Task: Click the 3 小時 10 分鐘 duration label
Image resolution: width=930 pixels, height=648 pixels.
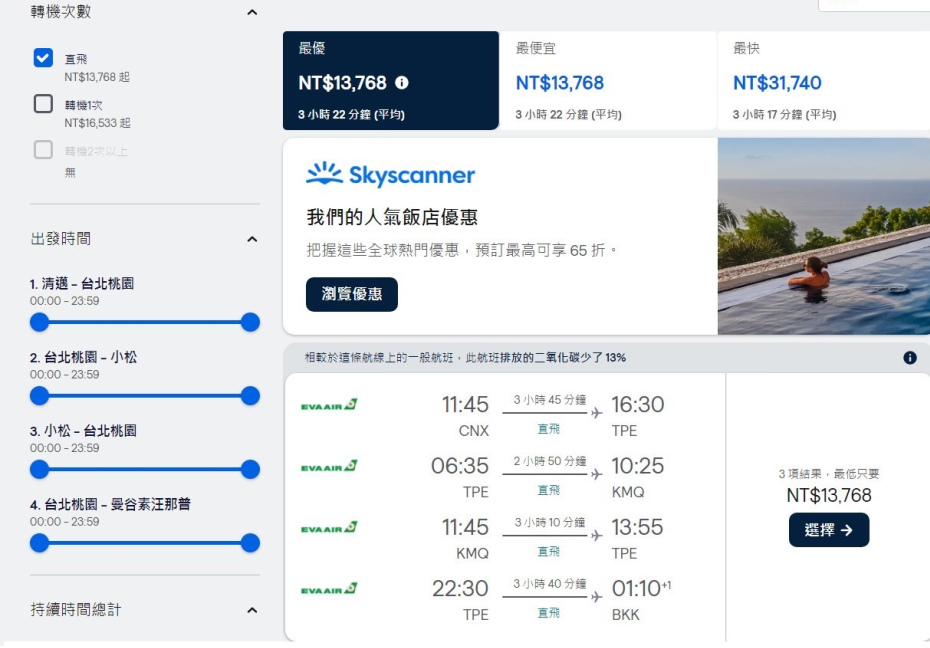Action: click(550, 522)
